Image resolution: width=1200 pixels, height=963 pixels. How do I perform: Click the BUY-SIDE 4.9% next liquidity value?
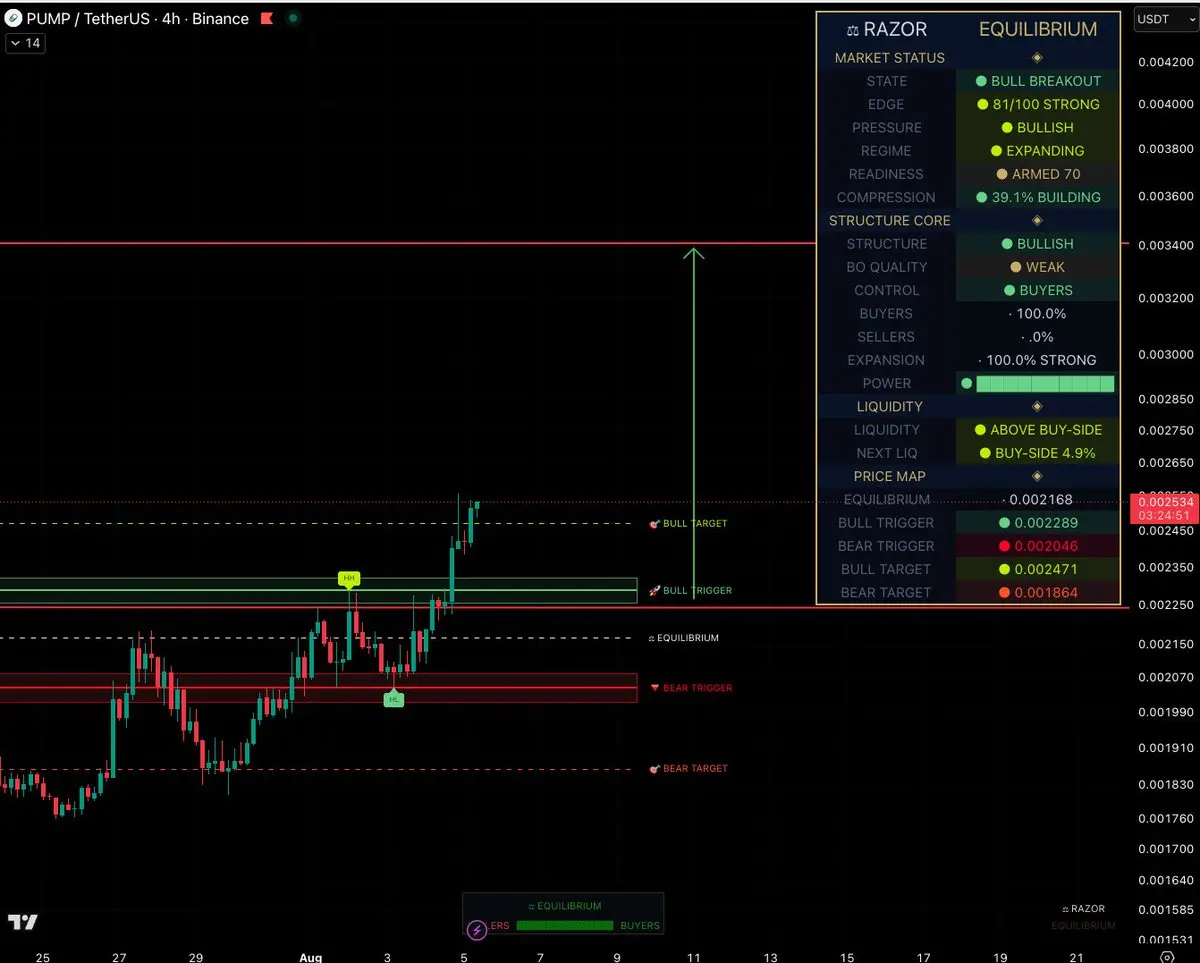click(1038, 453)
